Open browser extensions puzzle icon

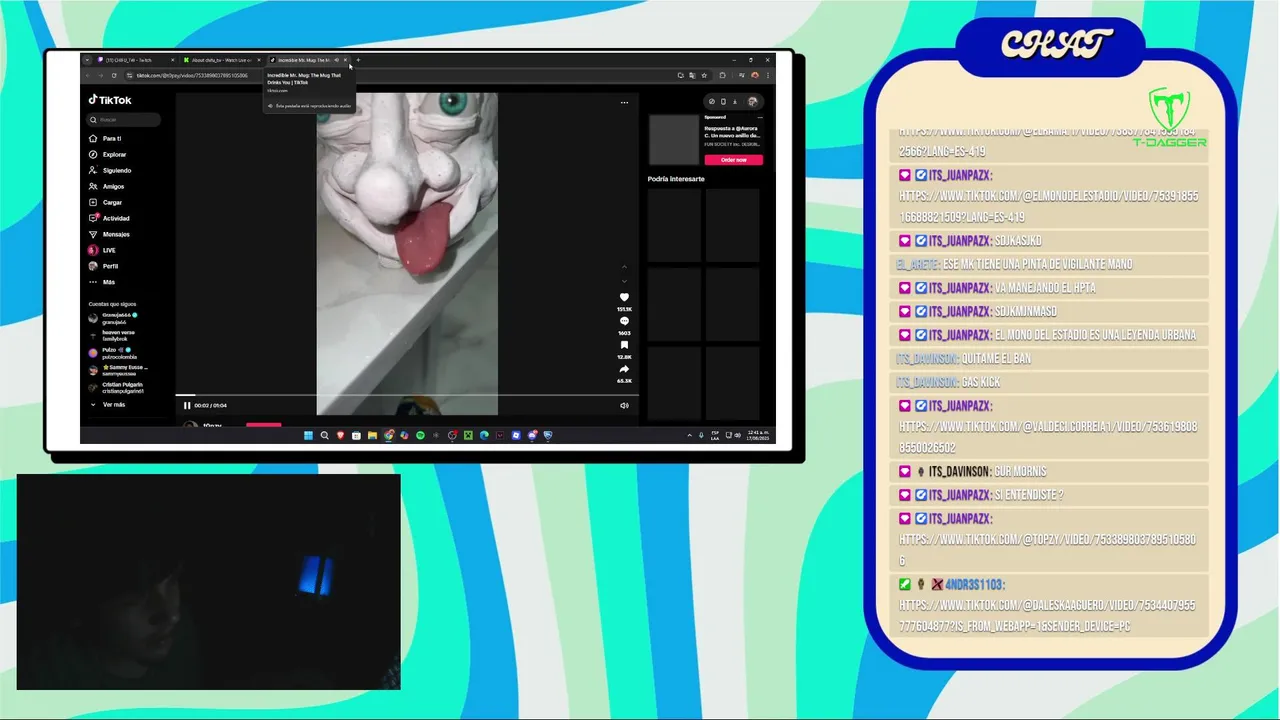click(722, 75)
